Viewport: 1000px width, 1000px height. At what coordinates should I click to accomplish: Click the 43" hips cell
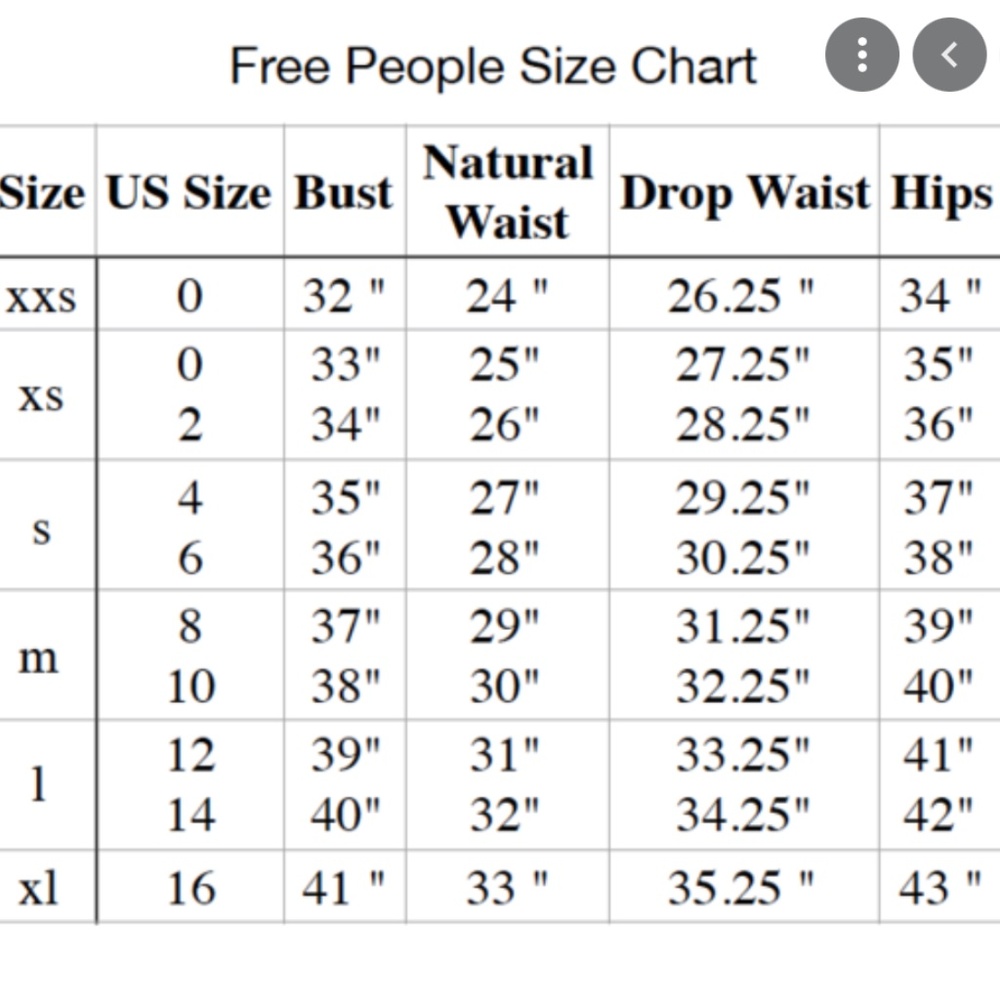(939, 888)
